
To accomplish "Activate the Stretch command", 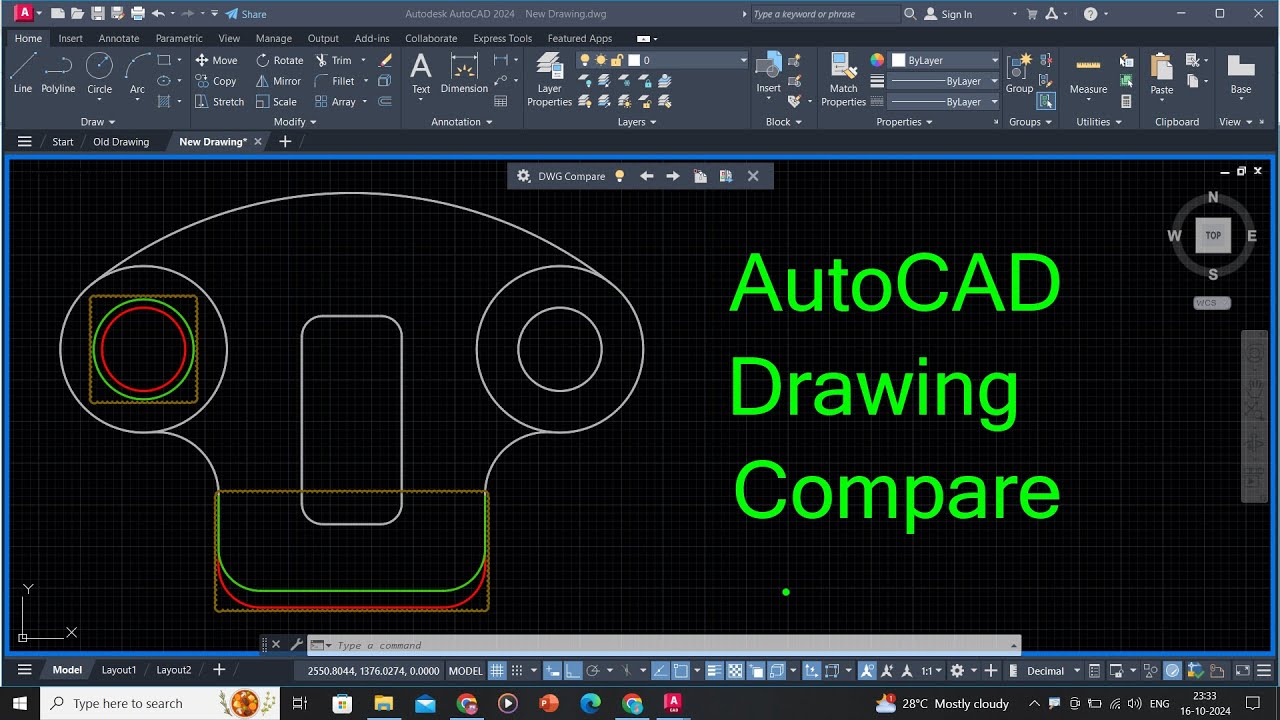I will pos(219,102).
